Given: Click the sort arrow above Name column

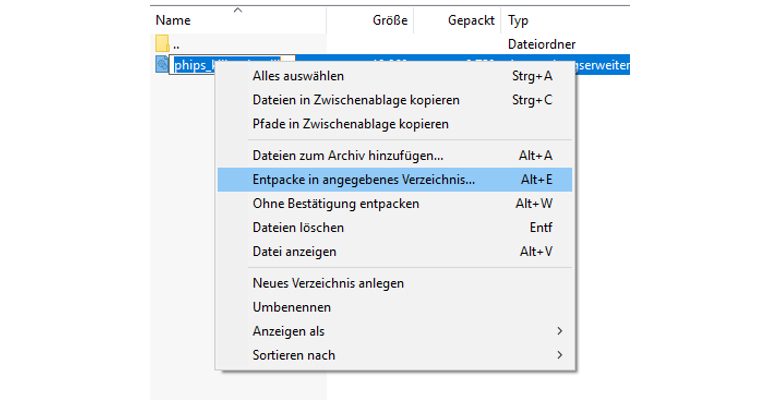Looking at the screenshot, I should click(x=238, y=9).
